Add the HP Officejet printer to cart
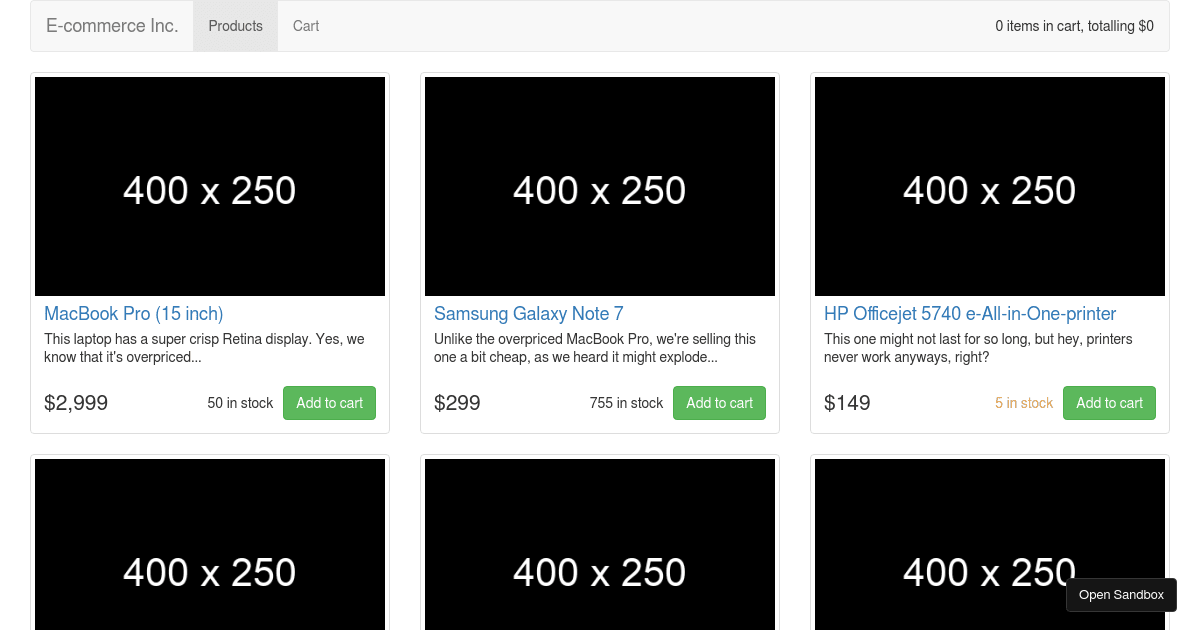 point(1109,403)
